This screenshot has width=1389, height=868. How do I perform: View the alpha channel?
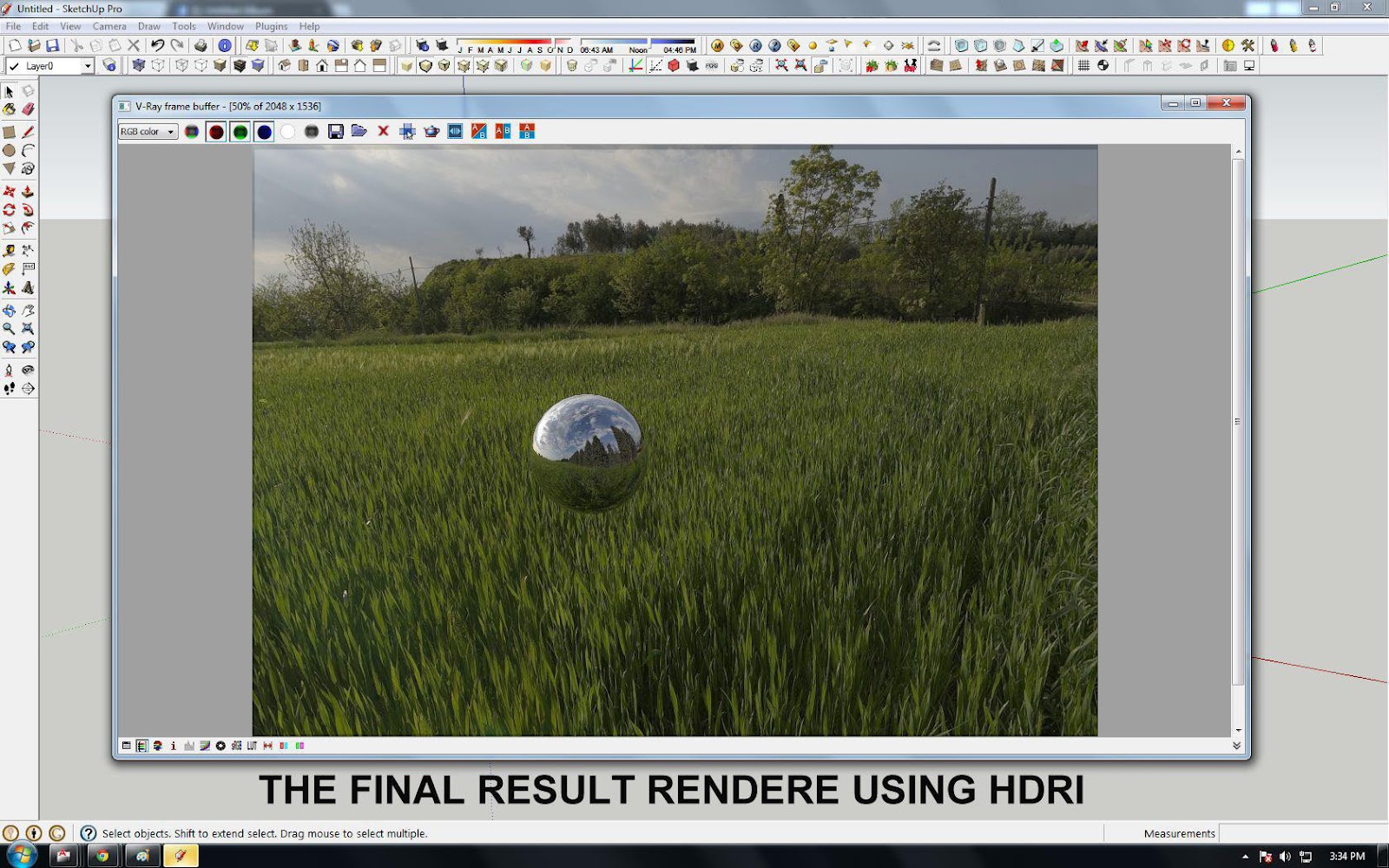coord(286,131)
